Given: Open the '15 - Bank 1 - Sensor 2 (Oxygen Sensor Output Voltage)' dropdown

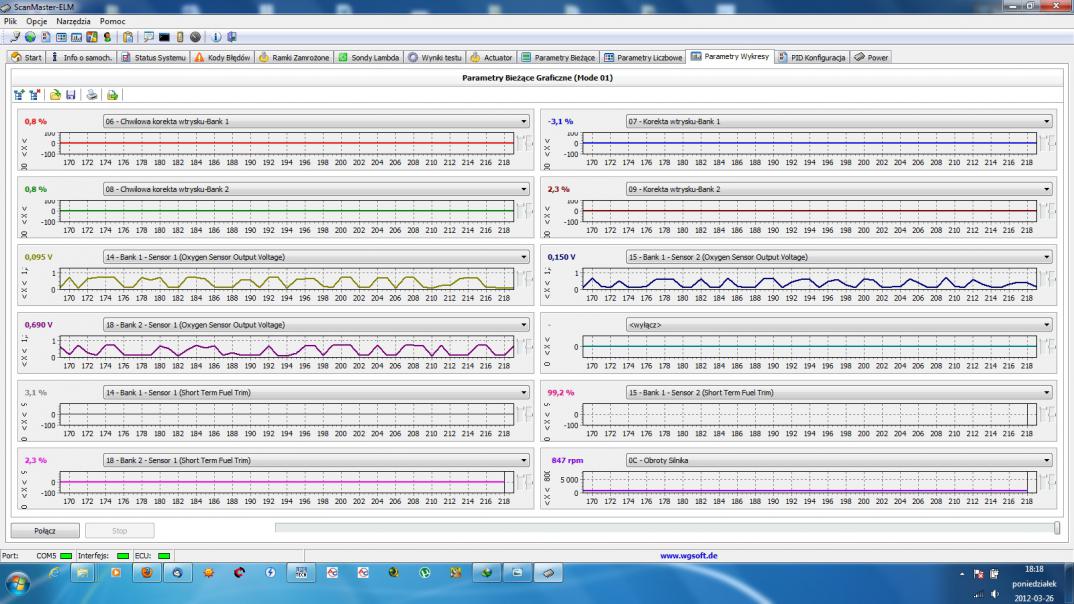Looking at the screenshot, I should [839, 257].
